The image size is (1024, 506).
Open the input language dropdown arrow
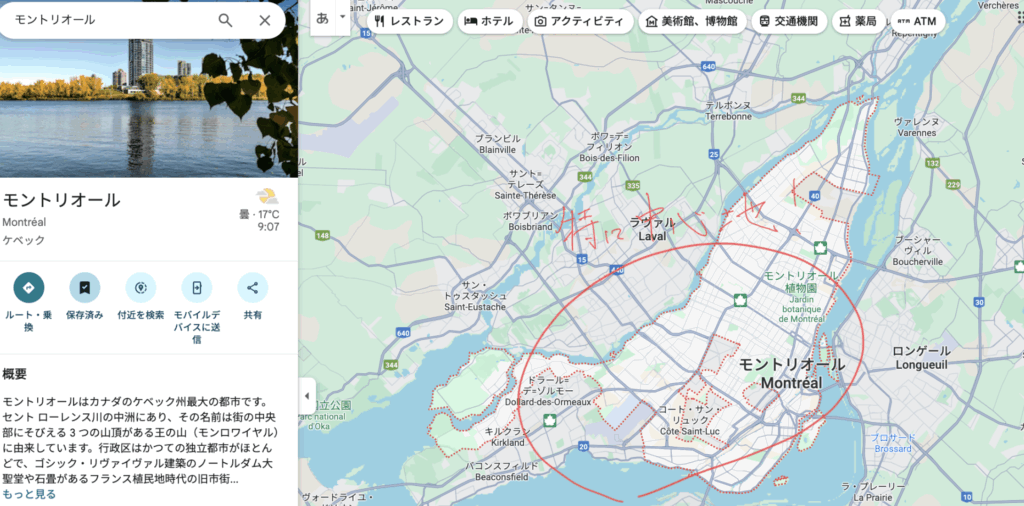[x=342, y=18]
